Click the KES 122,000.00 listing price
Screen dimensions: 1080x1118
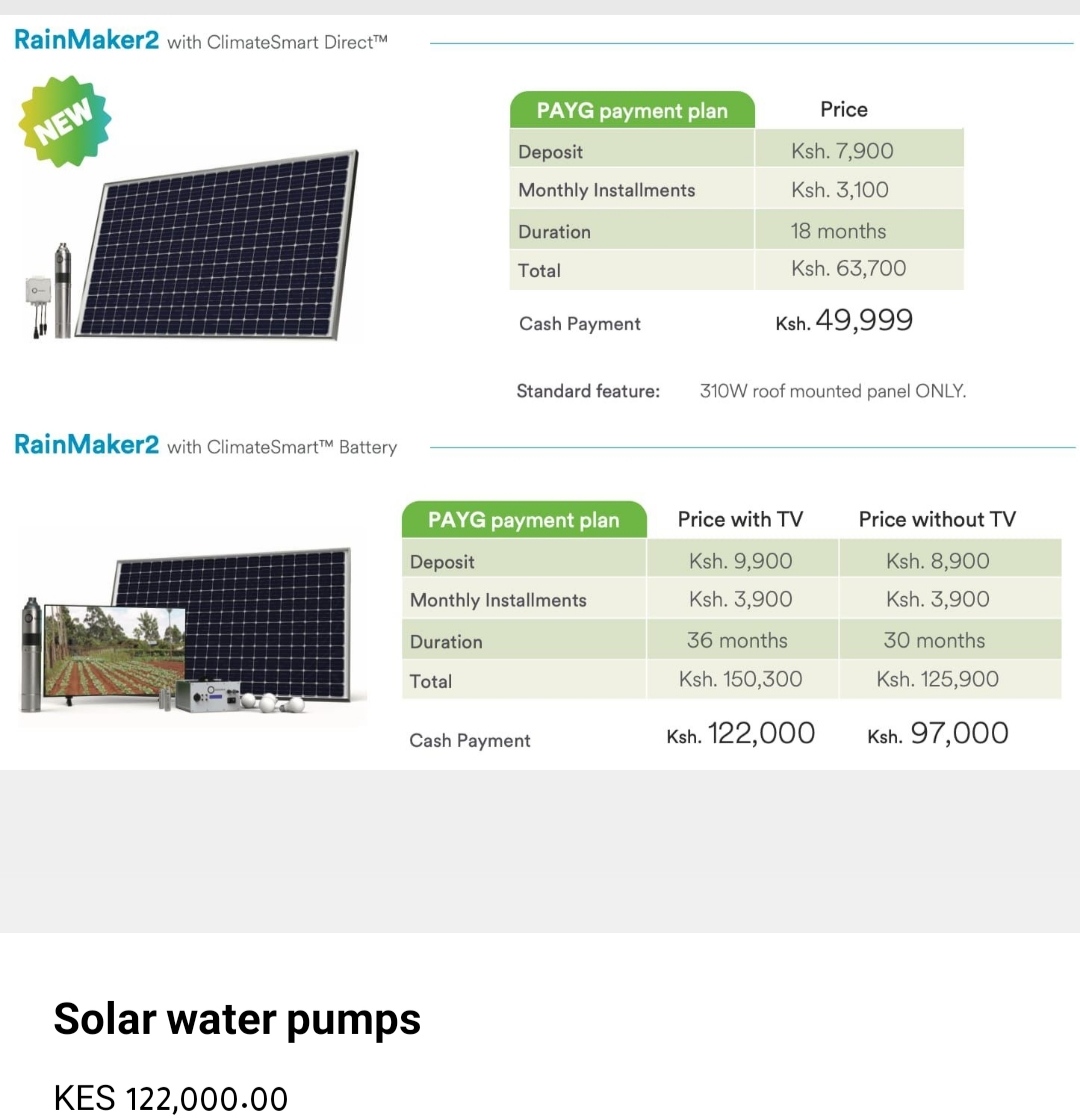(x=171, y=1098)
